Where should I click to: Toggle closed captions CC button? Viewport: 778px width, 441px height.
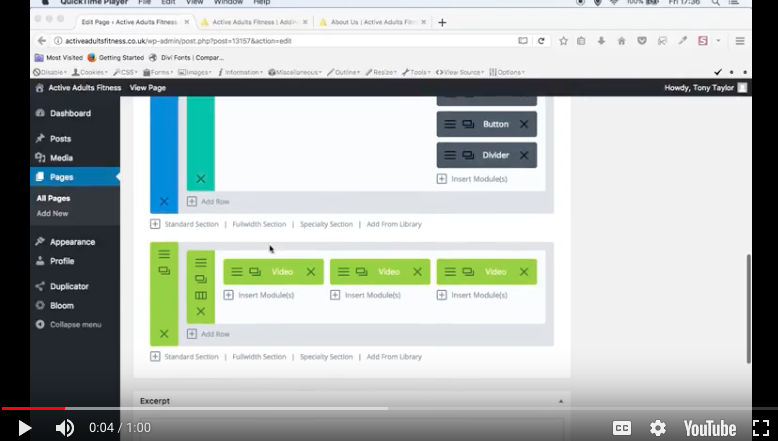(x=622, y=428)
